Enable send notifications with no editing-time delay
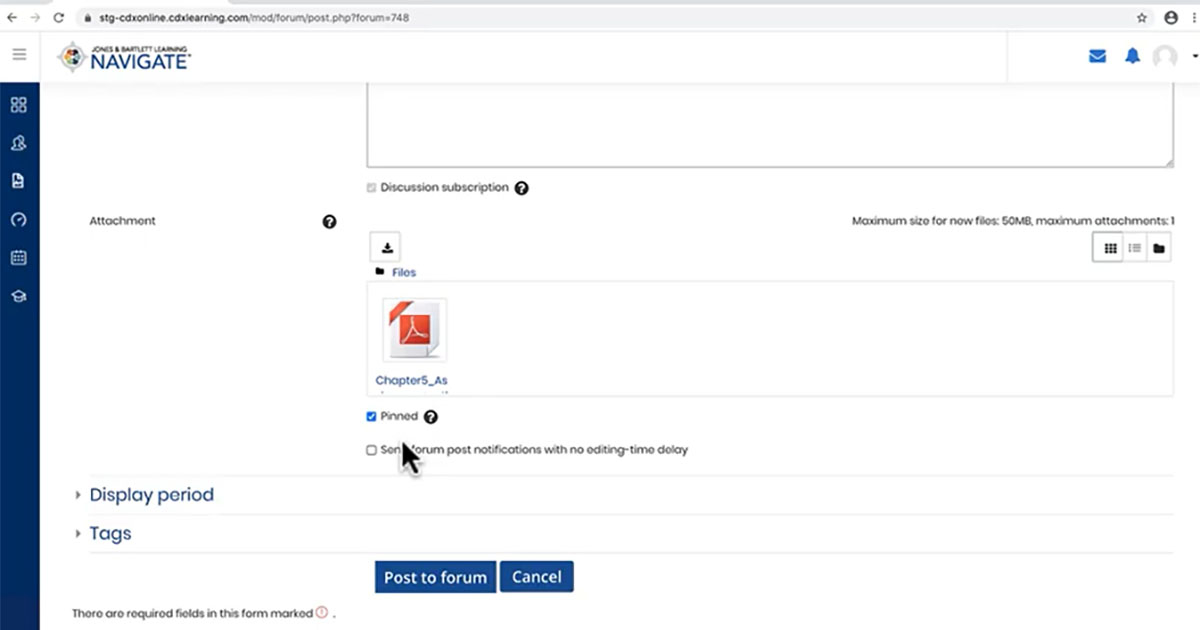This screenshot has width=1200, height=630. tap(372, 450)
